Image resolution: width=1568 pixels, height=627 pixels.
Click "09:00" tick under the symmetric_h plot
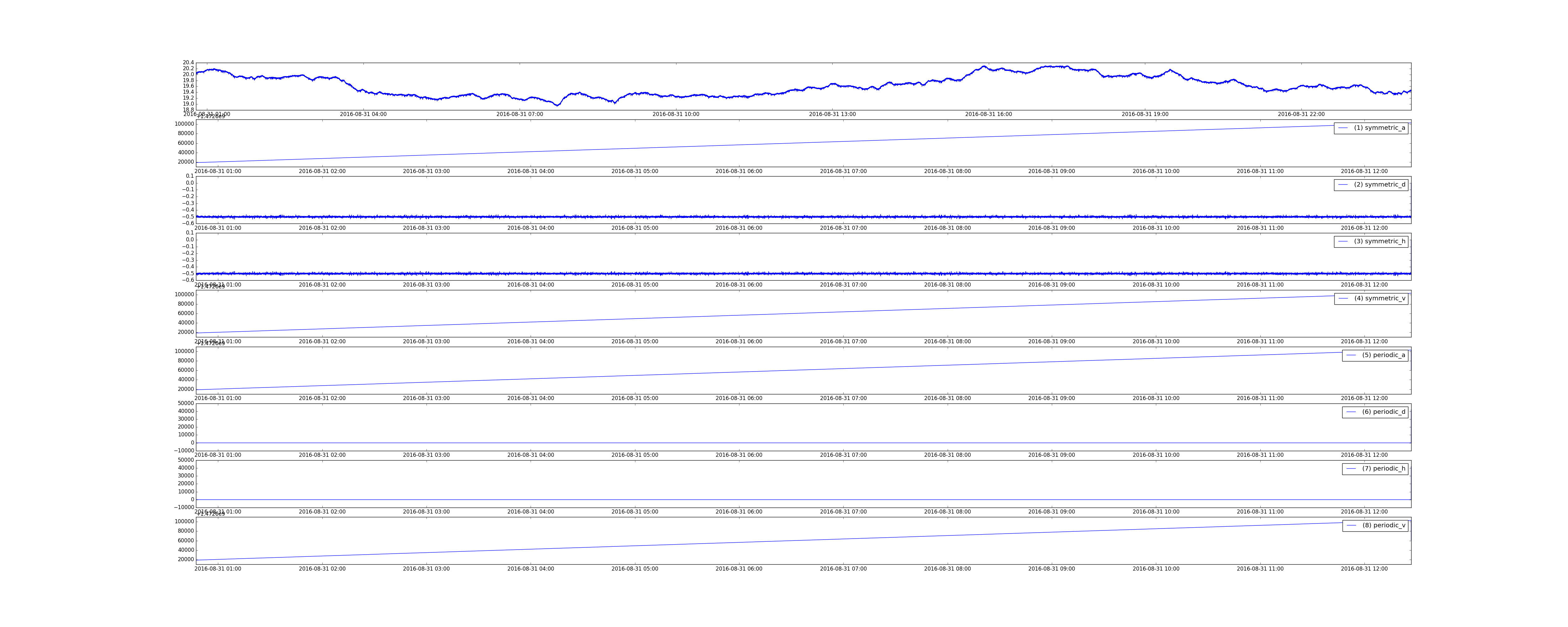1052,285
